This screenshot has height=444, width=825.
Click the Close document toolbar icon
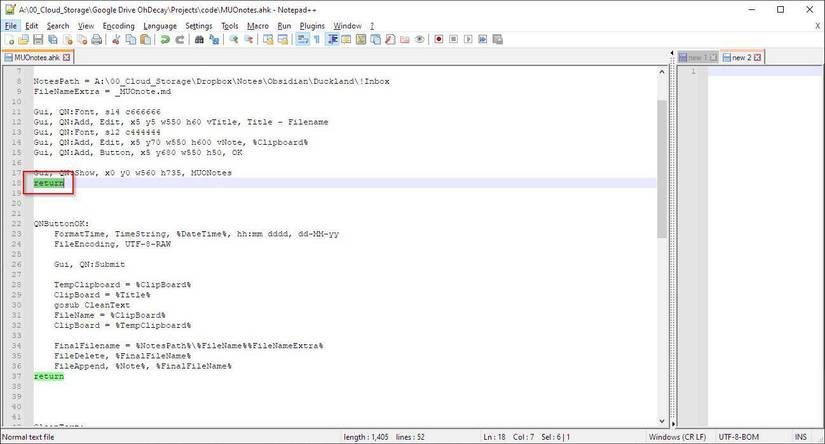67,39
